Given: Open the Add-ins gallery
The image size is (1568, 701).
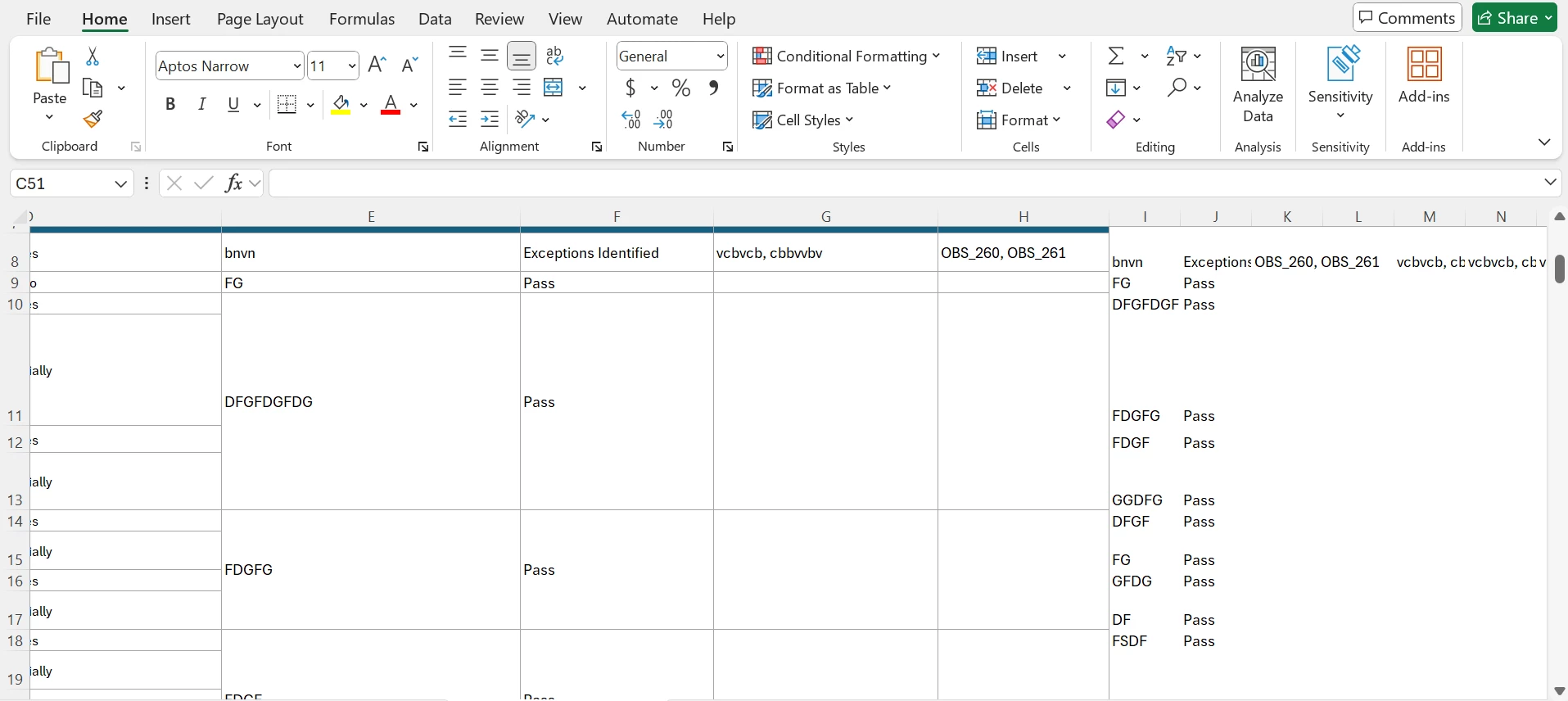Looking at the screenshot, I should pos(1425,75).
